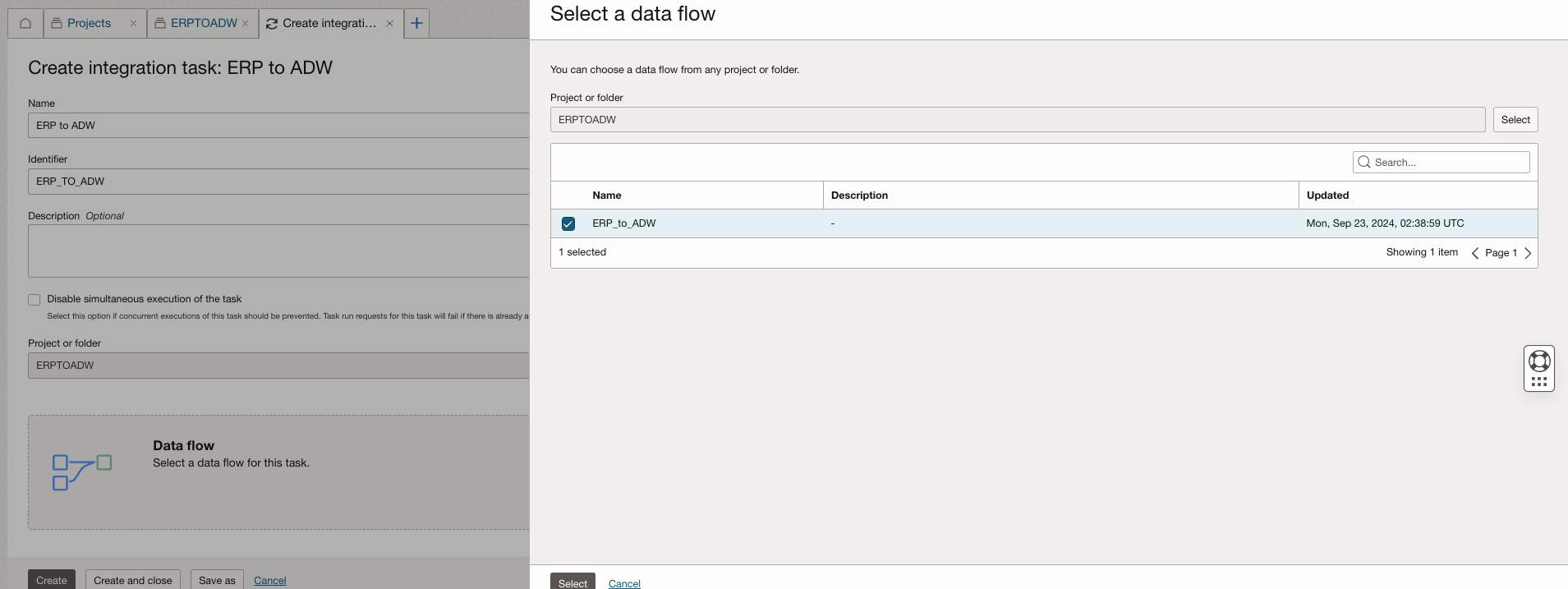Enable Disable simultaneous execution checkbox
The height and width of the screenshot is (589, 1568).
[x=34, y=300]
